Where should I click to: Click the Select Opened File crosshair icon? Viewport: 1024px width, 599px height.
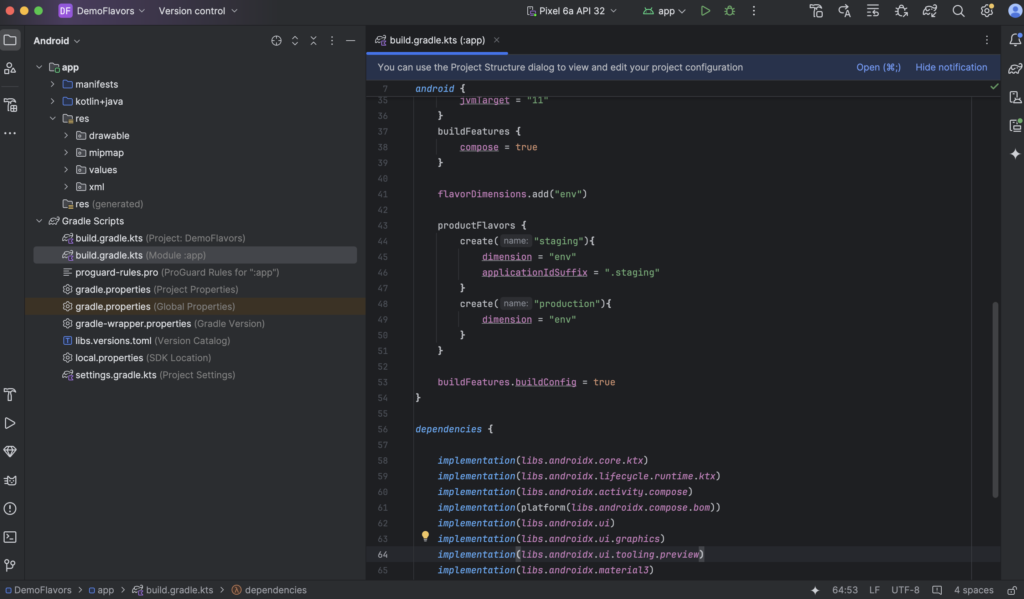tap(277, 41)
